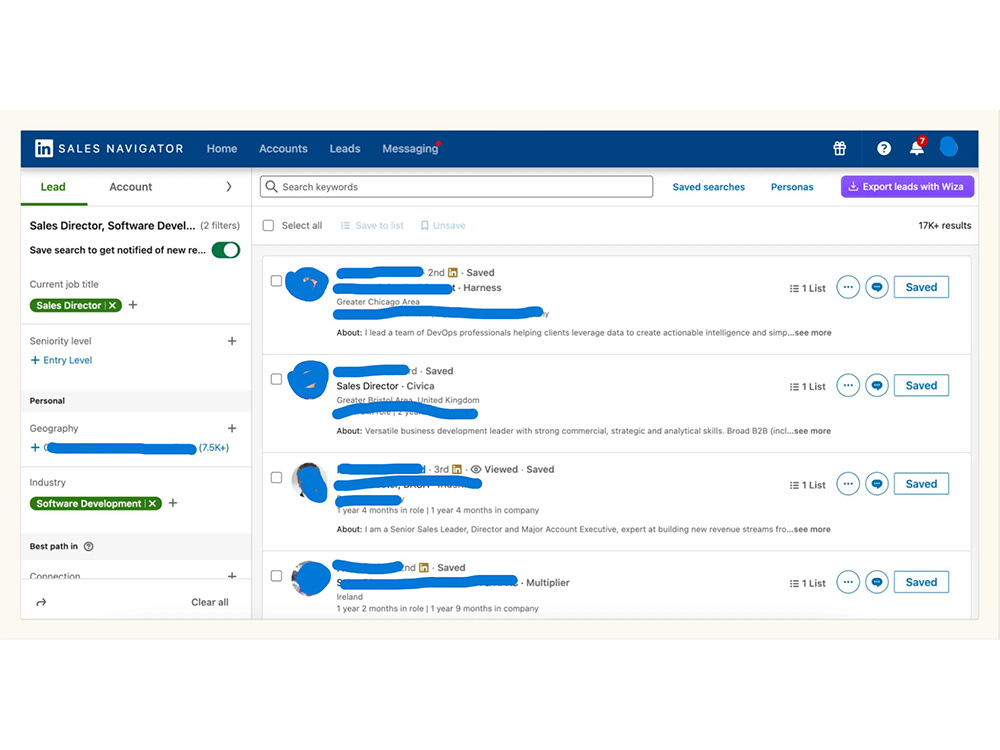Open the Best path in help icon
Viewport: 1000px width, 750px height.
(89, 547)
